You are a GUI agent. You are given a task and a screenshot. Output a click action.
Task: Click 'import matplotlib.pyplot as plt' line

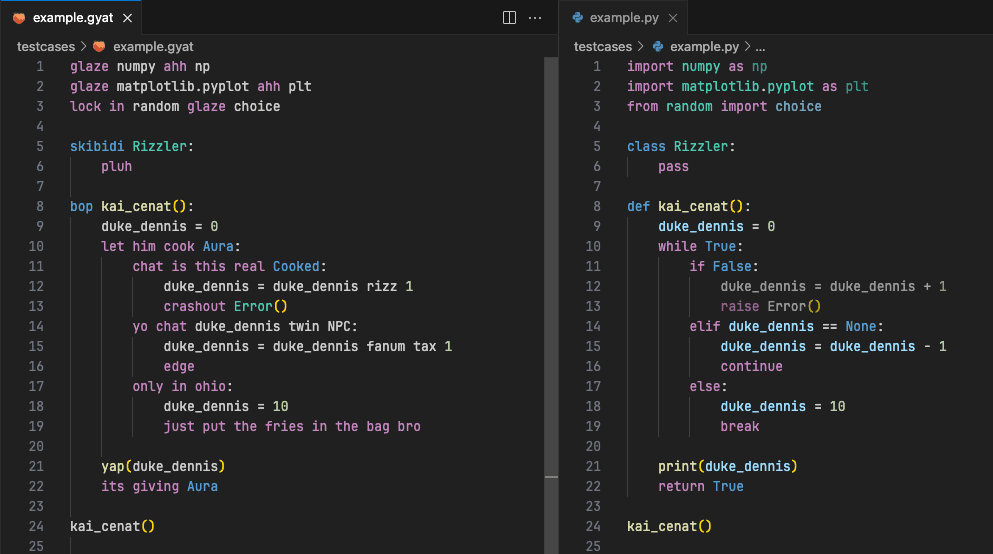click(747, 86)
